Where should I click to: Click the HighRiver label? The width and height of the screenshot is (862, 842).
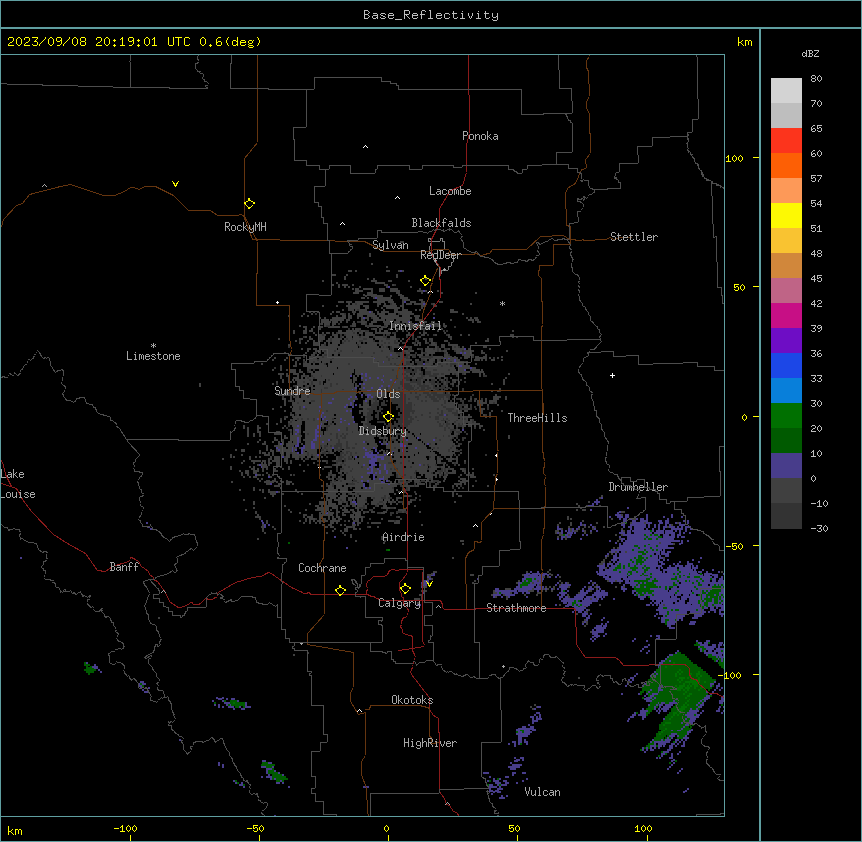(430, 743)
